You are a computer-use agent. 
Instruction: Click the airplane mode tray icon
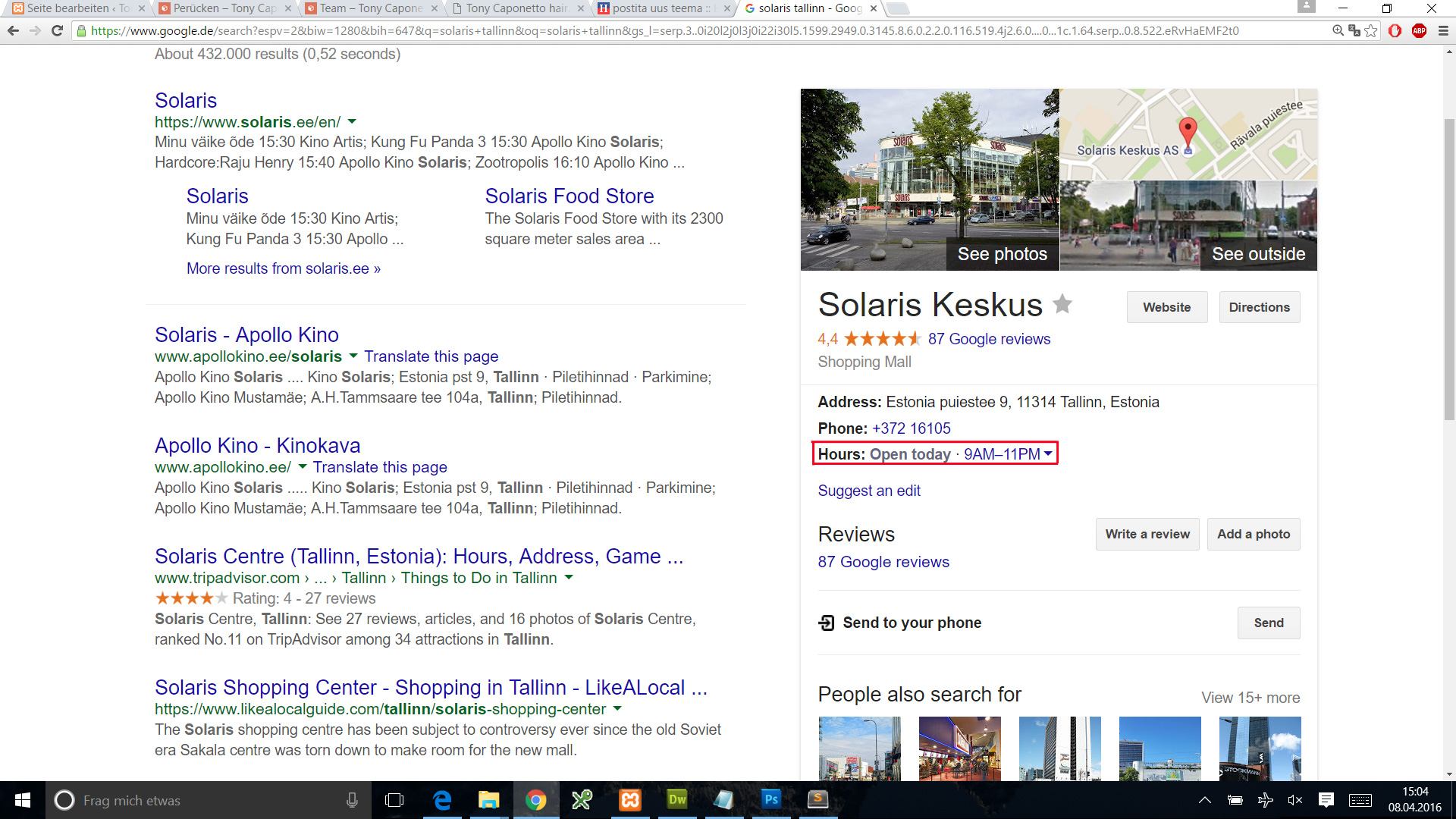pos(1265,800)
